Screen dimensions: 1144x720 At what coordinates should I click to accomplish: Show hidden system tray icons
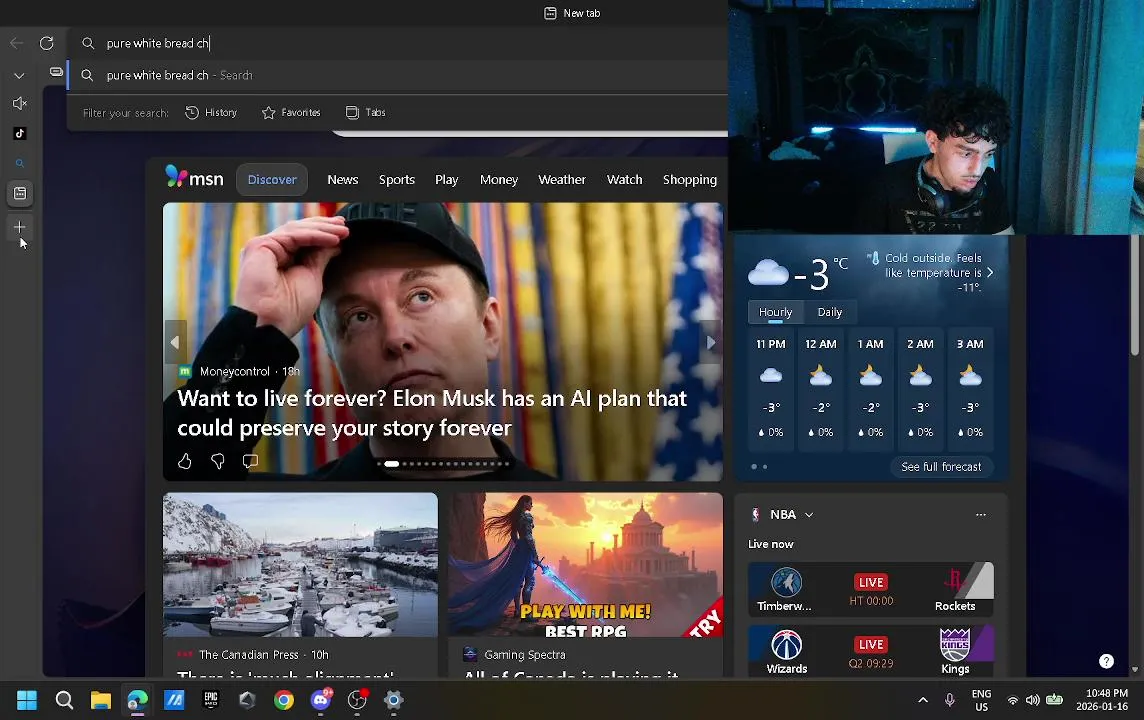[923, 700]
